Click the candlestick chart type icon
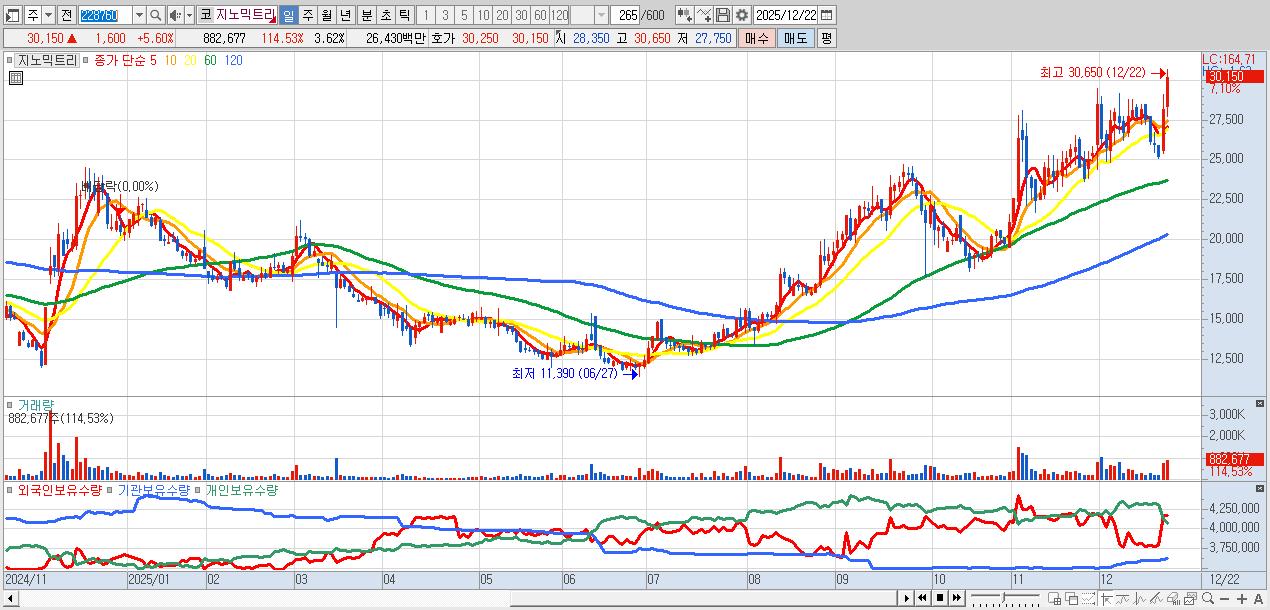This screenshot has height=610, width=1270. point(685,15)
